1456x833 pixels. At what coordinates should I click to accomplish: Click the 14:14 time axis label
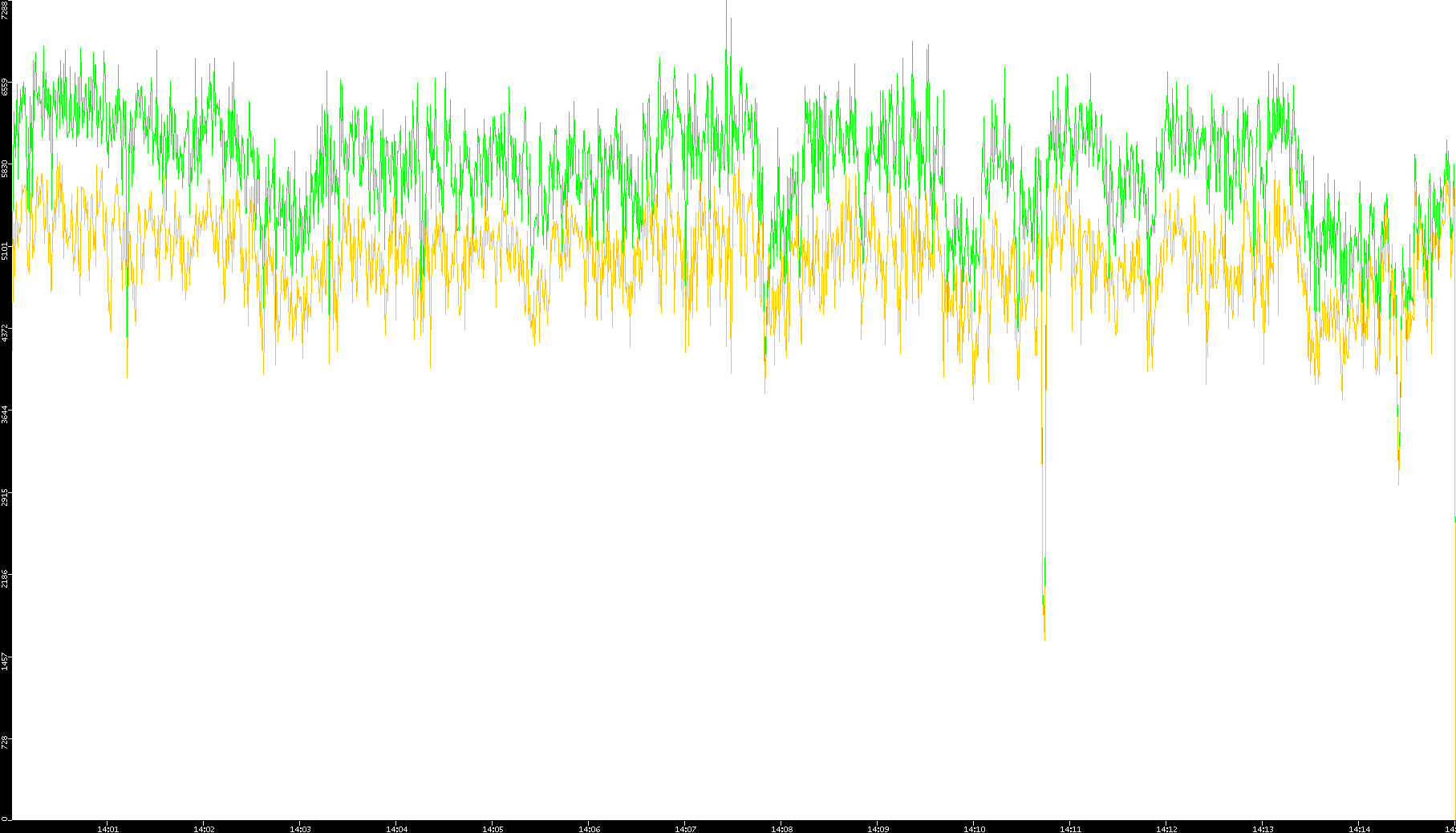[1359, 829]
